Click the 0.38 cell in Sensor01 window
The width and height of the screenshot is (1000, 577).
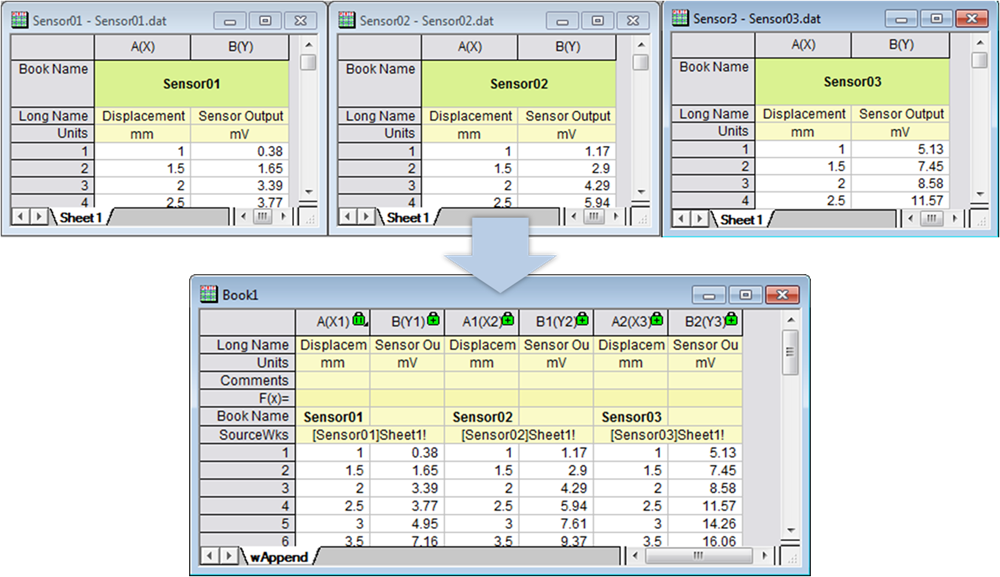pyautogui.click(x=240, y=151)
